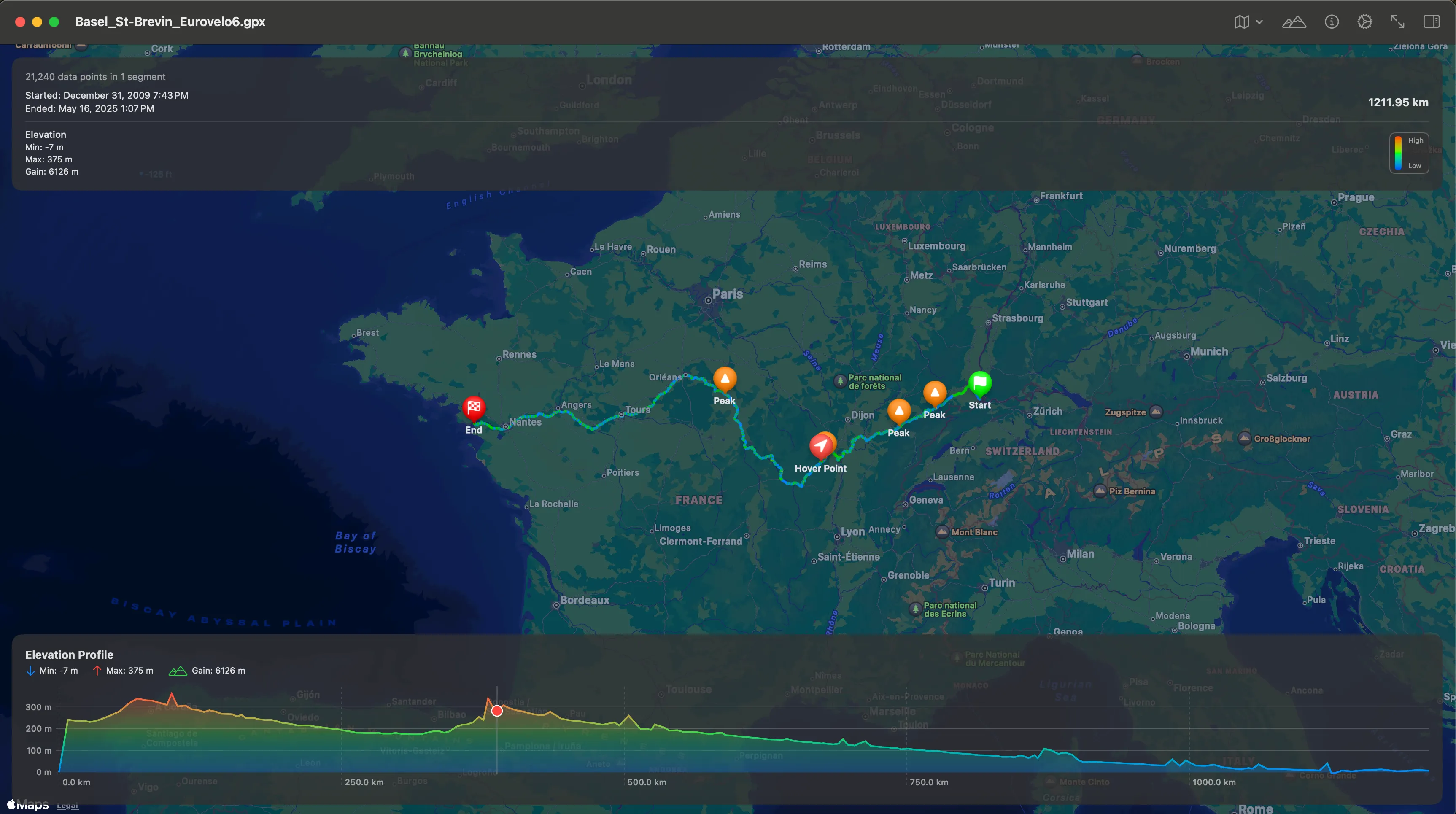Click the 'Ended: May 16, 2025 1:07 PM' line
Image resolution: width=1456 pixels, height=814 pixels.
(89, 108)
